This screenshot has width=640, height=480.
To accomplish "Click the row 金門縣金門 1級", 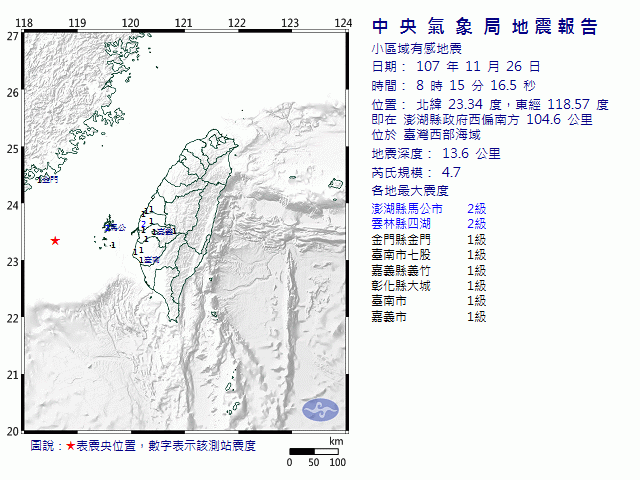I will [x=429, y=240].
